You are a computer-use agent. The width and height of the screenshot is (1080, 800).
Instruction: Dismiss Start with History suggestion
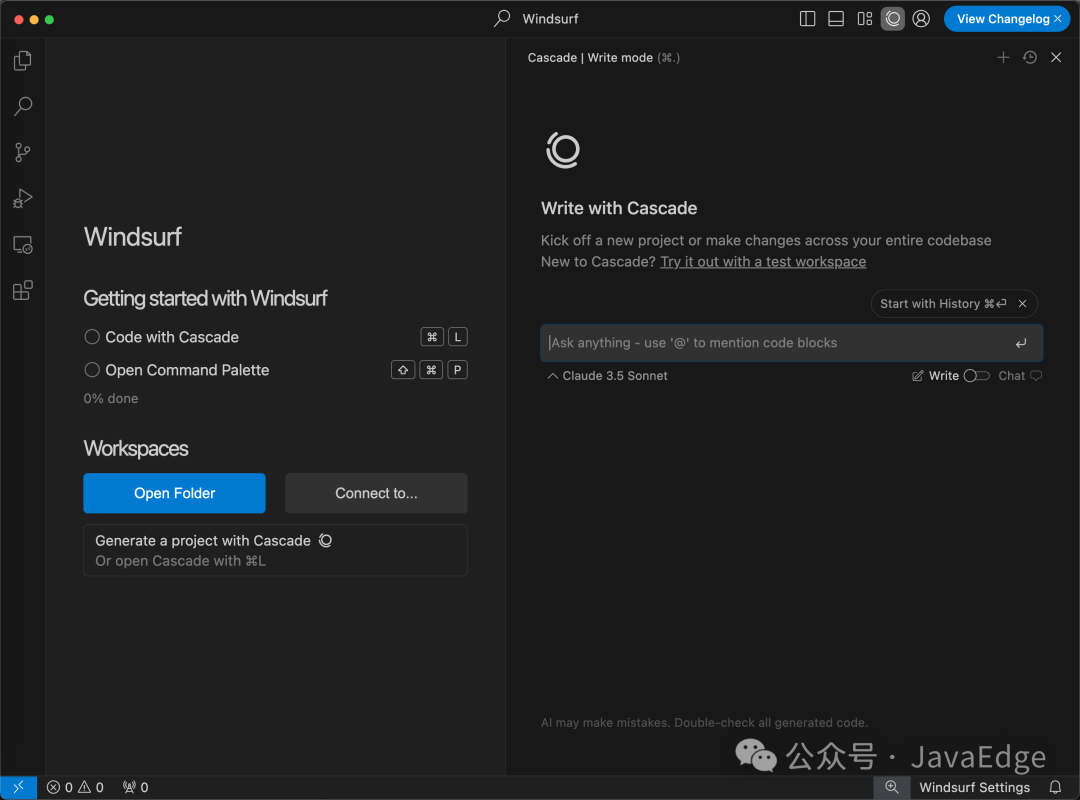[x=1022, y=303]
